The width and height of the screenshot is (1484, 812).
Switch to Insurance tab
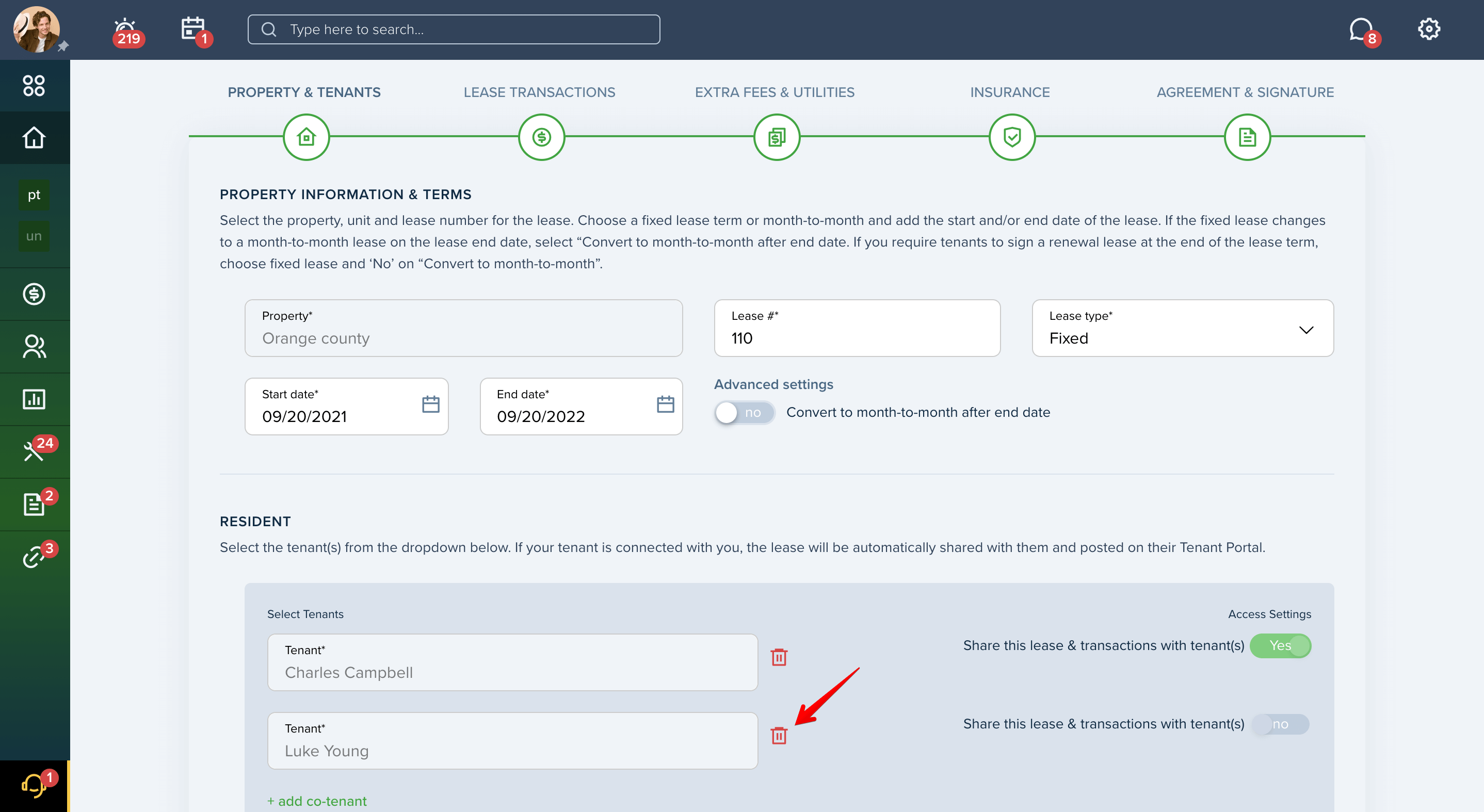[x=1010, y=92]
